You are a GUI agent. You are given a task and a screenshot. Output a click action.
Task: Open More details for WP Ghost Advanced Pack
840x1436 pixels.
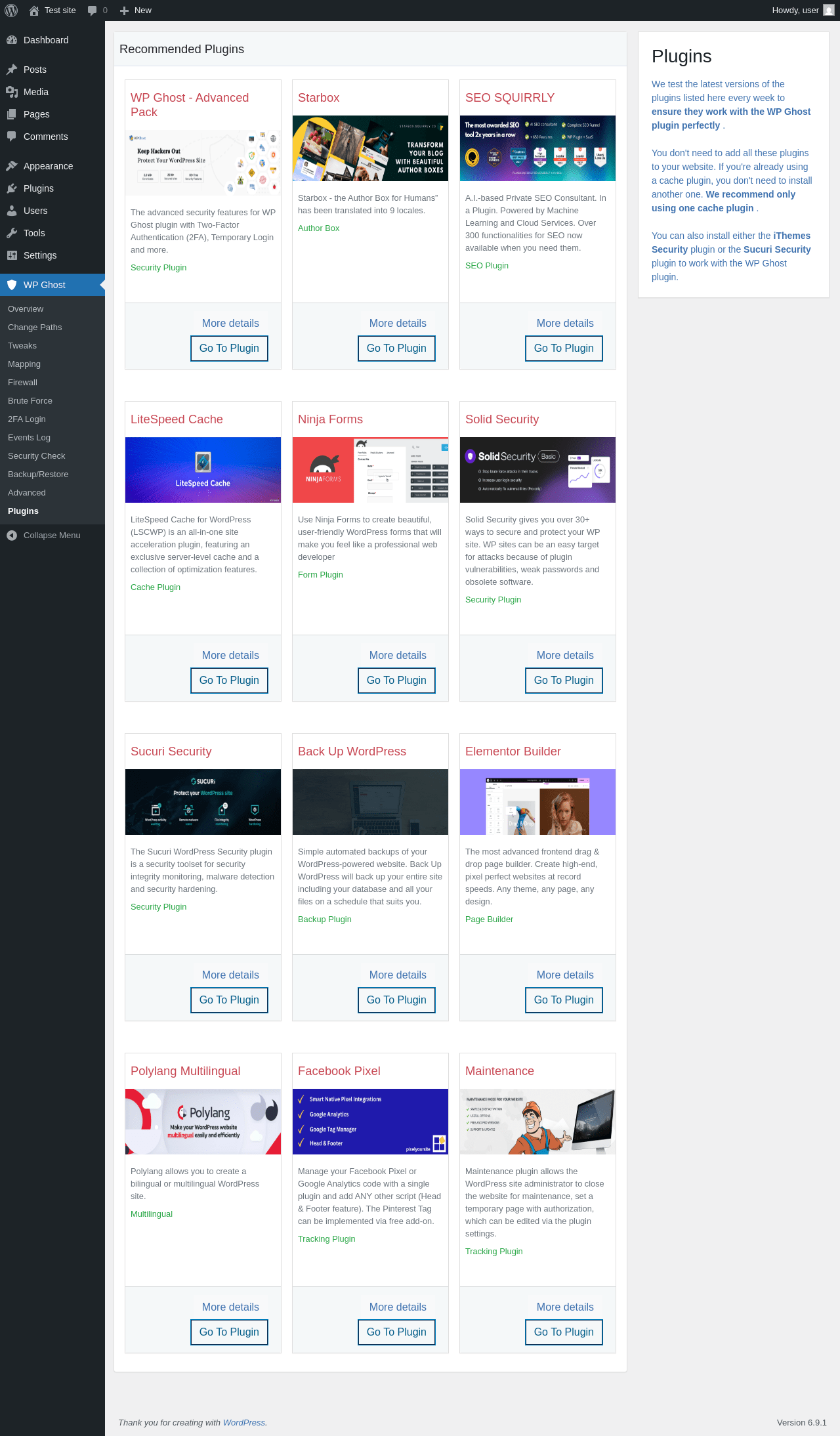tap(230, 324)
